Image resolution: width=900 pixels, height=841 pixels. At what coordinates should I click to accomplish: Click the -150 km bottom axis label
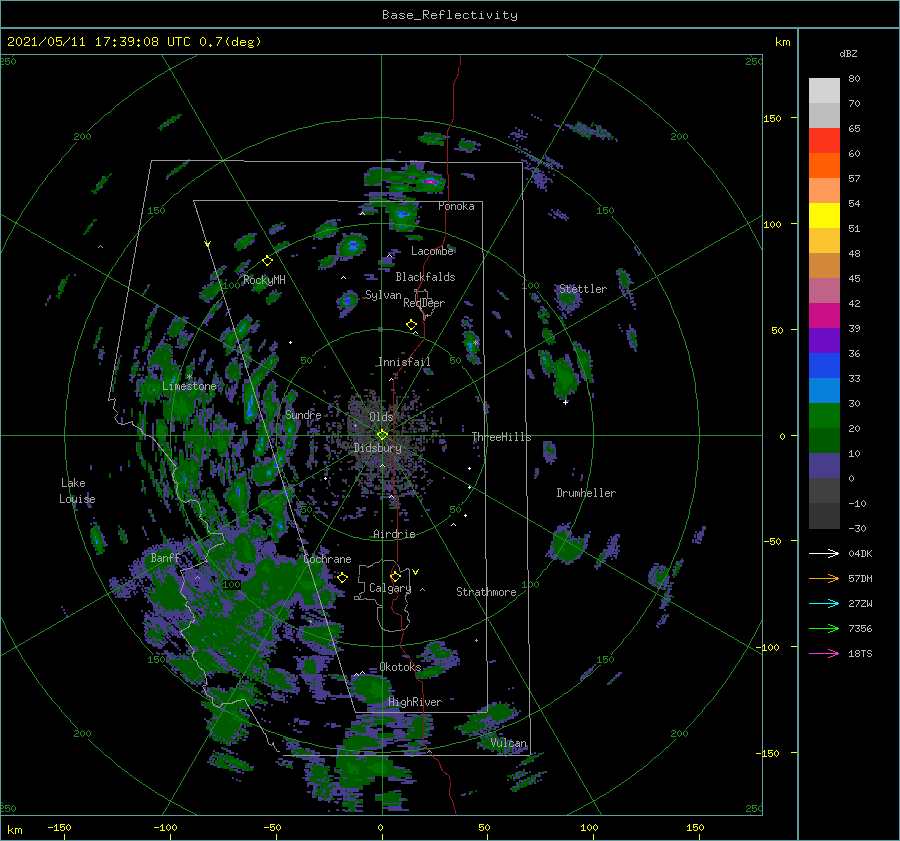59,827
